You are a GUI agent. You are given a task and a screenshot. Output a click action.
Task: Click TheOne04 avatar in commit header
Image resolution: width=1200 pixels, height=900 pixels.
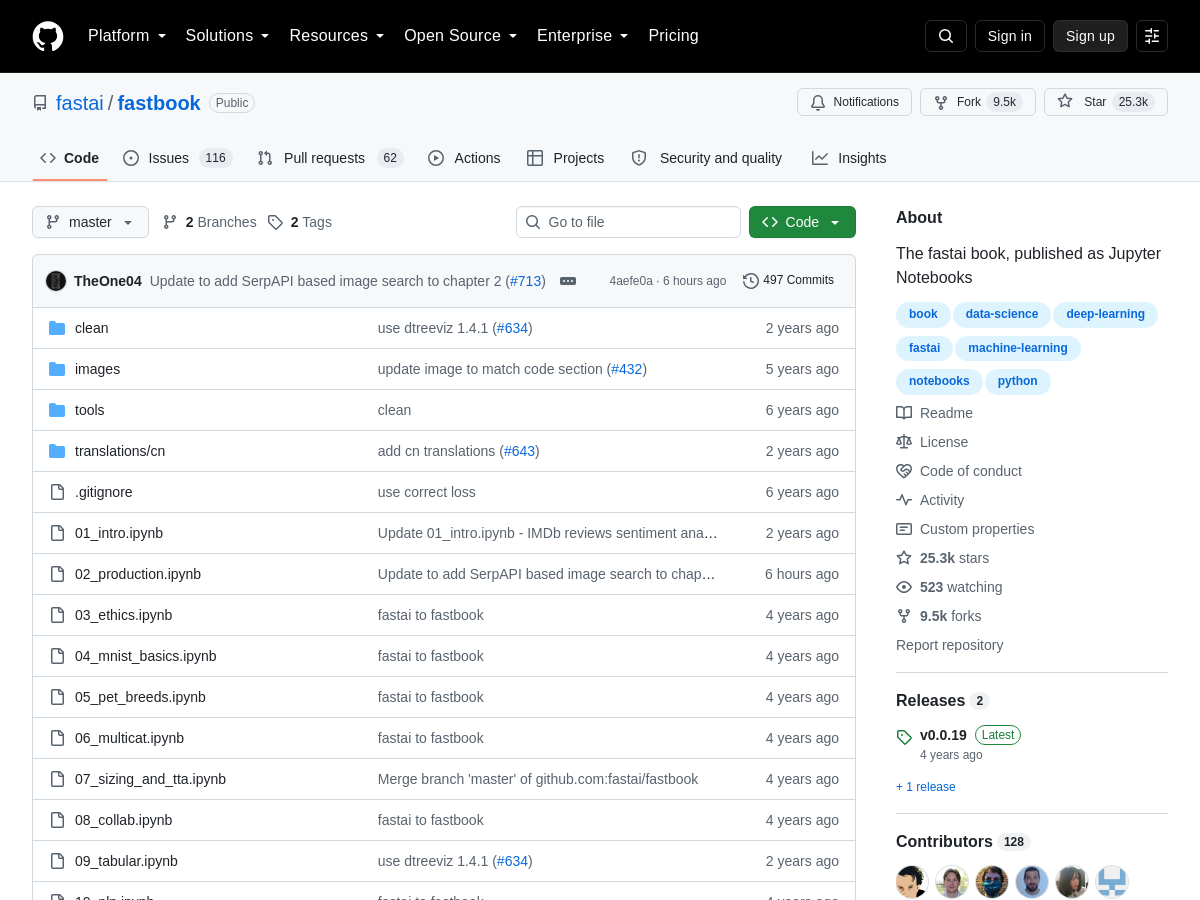tap(56, 281)
